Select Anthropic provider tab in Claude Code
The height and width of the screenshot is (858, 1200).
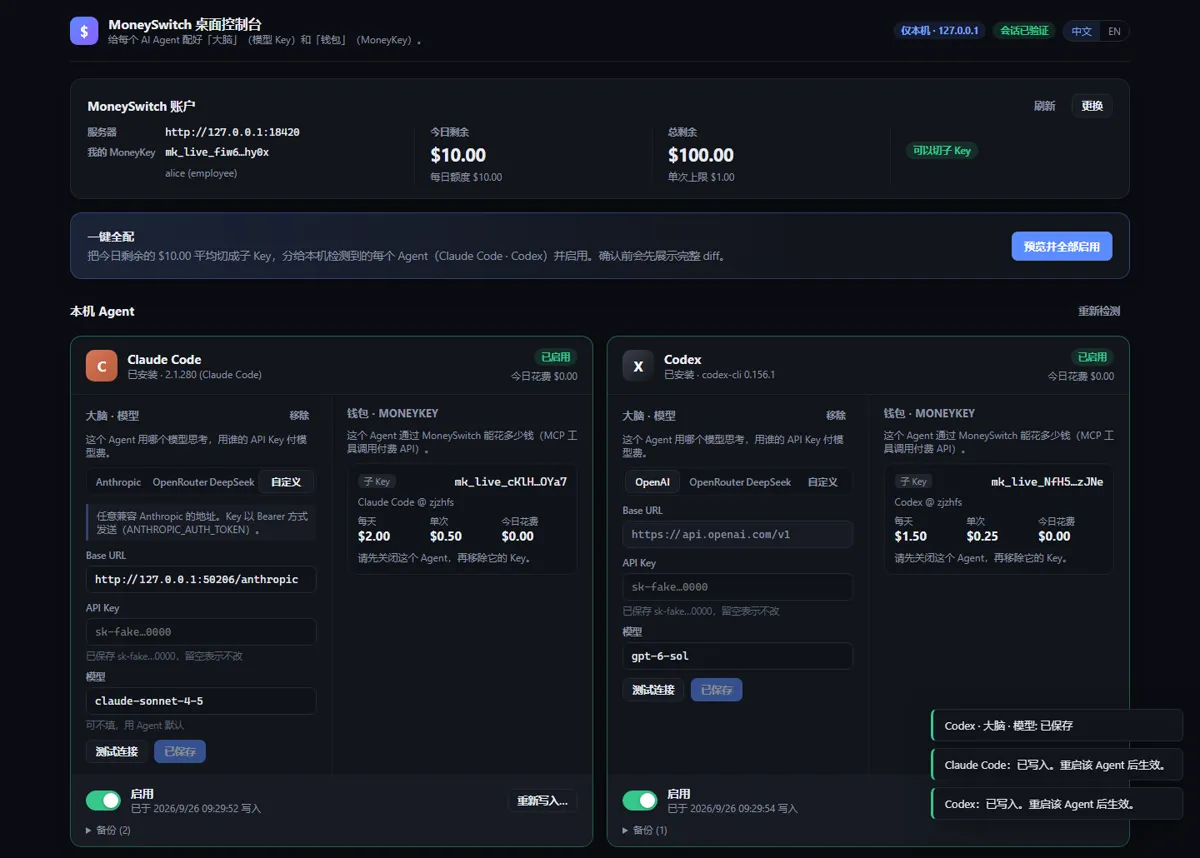[118, 482]
